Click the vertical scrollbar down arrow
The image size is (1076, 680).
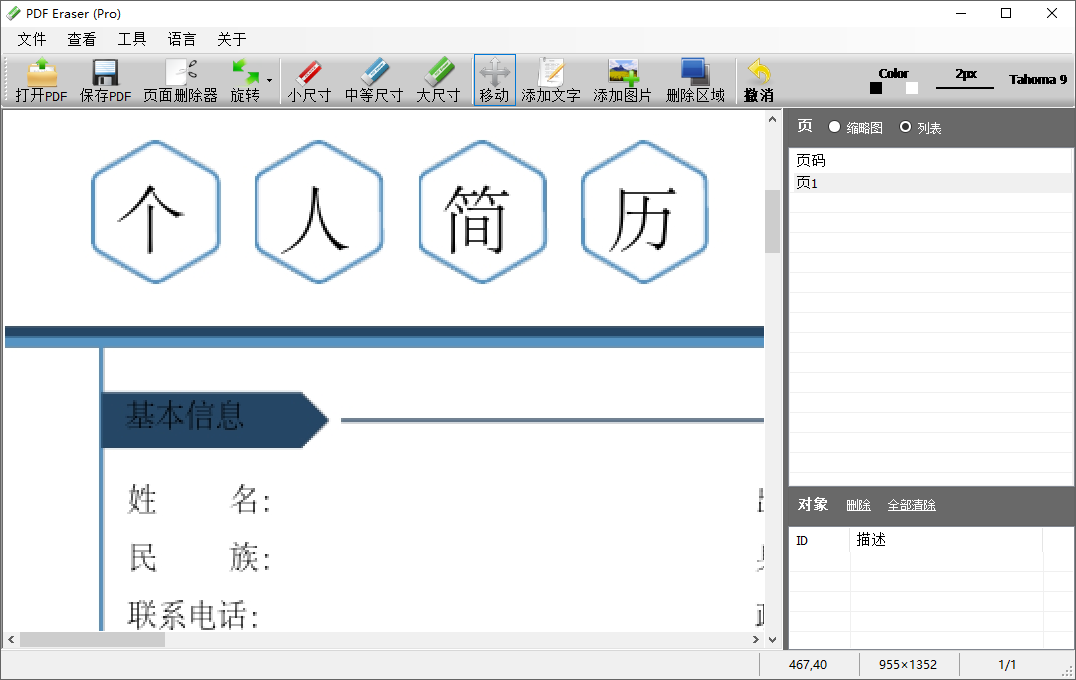tap(772, 640)
